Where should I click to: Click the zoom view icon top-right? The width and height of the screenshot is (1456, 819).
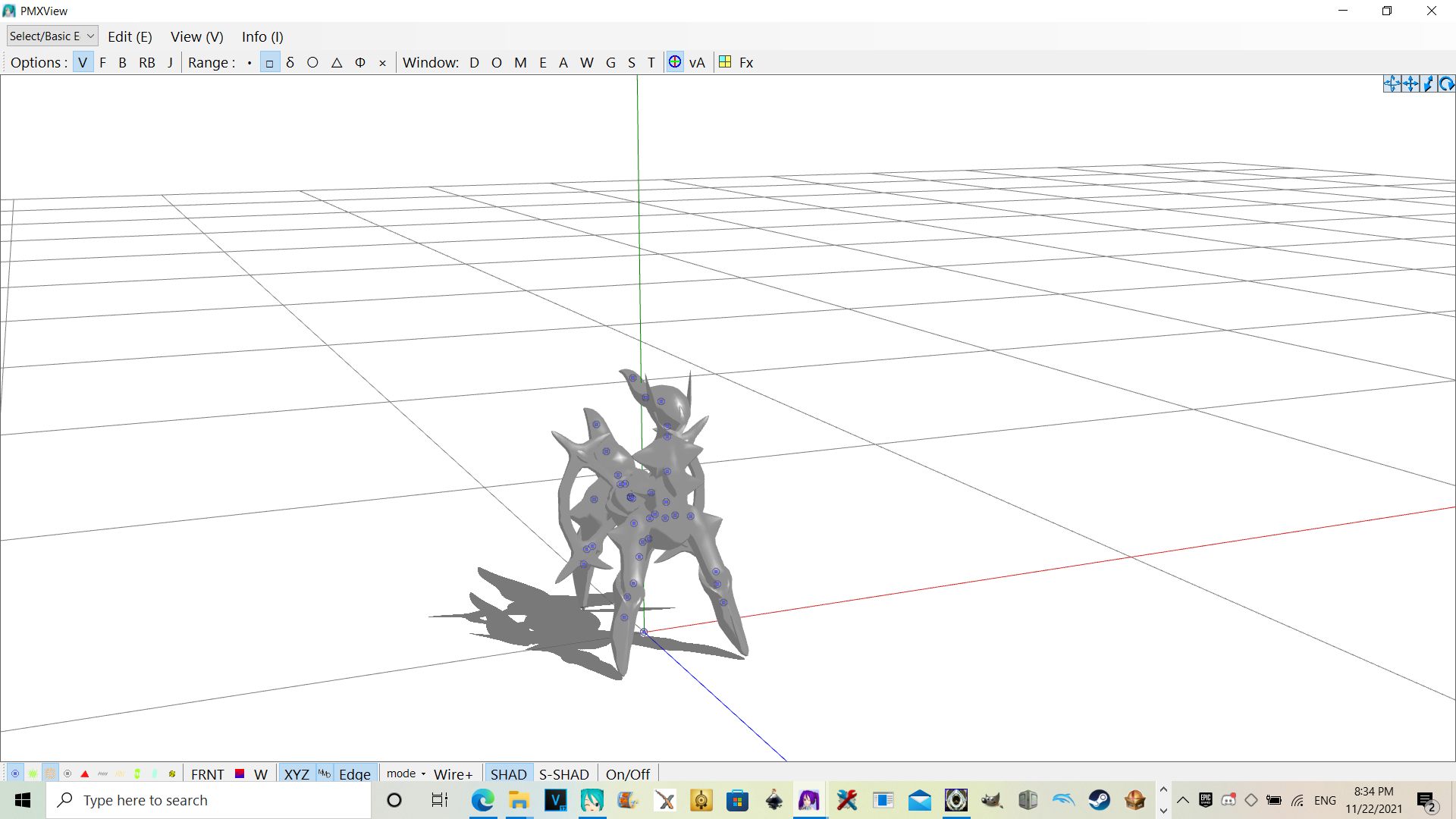coord(1428,84)
